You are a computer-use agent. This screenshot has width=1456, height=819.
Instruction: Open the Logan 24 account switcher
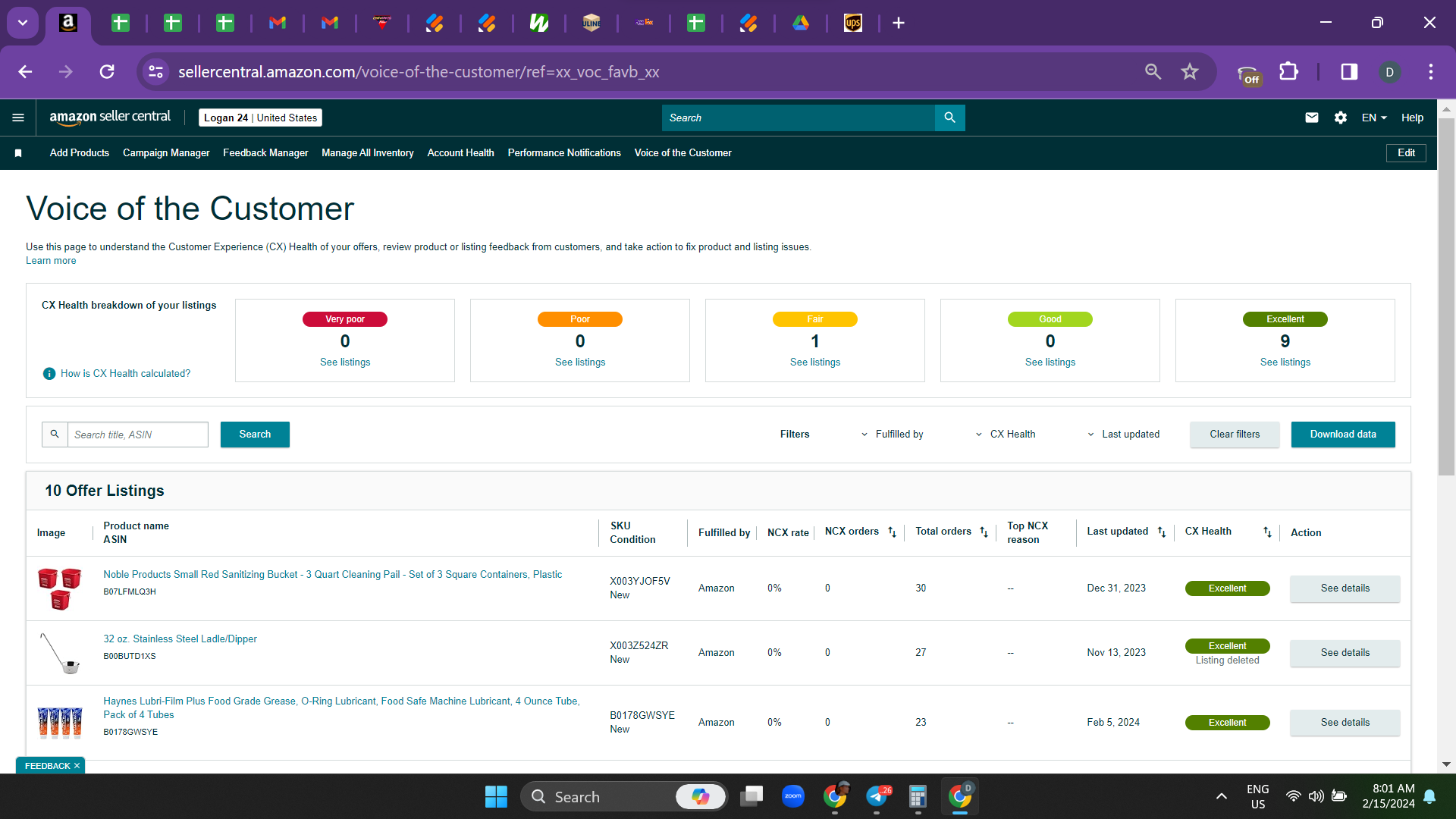[x=260, y=118]
